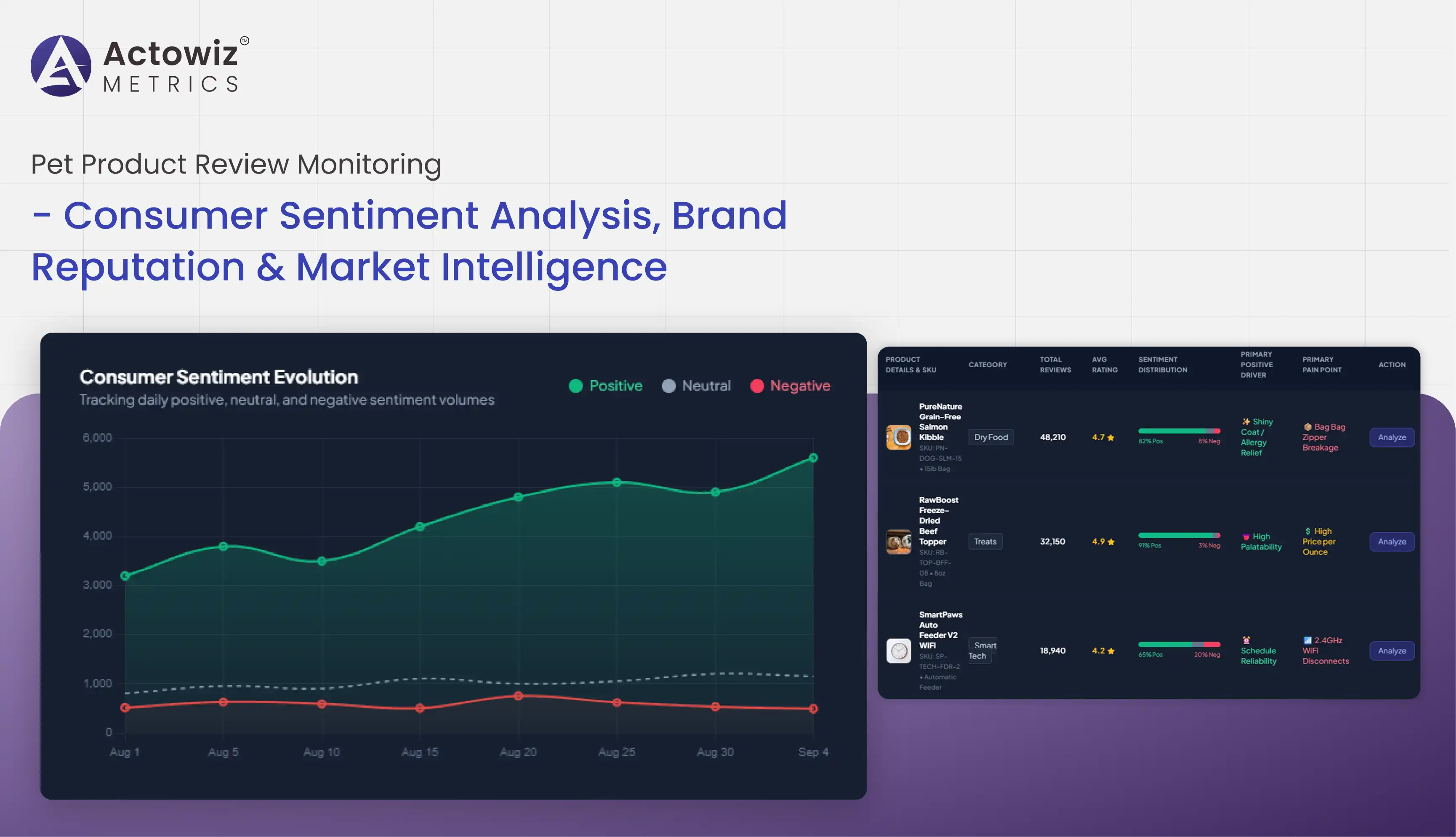Click Analyze for SmartPaws Auto Feeder
1456x837 pixels.
[x=1392, y=651]
